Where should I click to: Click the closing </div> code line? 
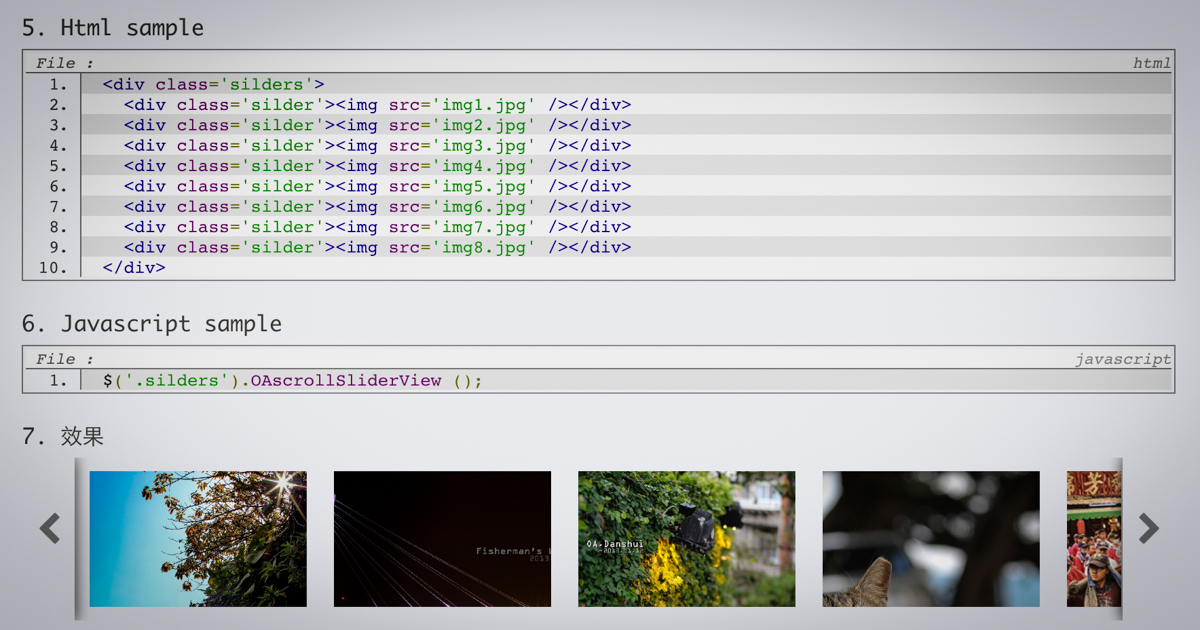[x=626, y=268]
